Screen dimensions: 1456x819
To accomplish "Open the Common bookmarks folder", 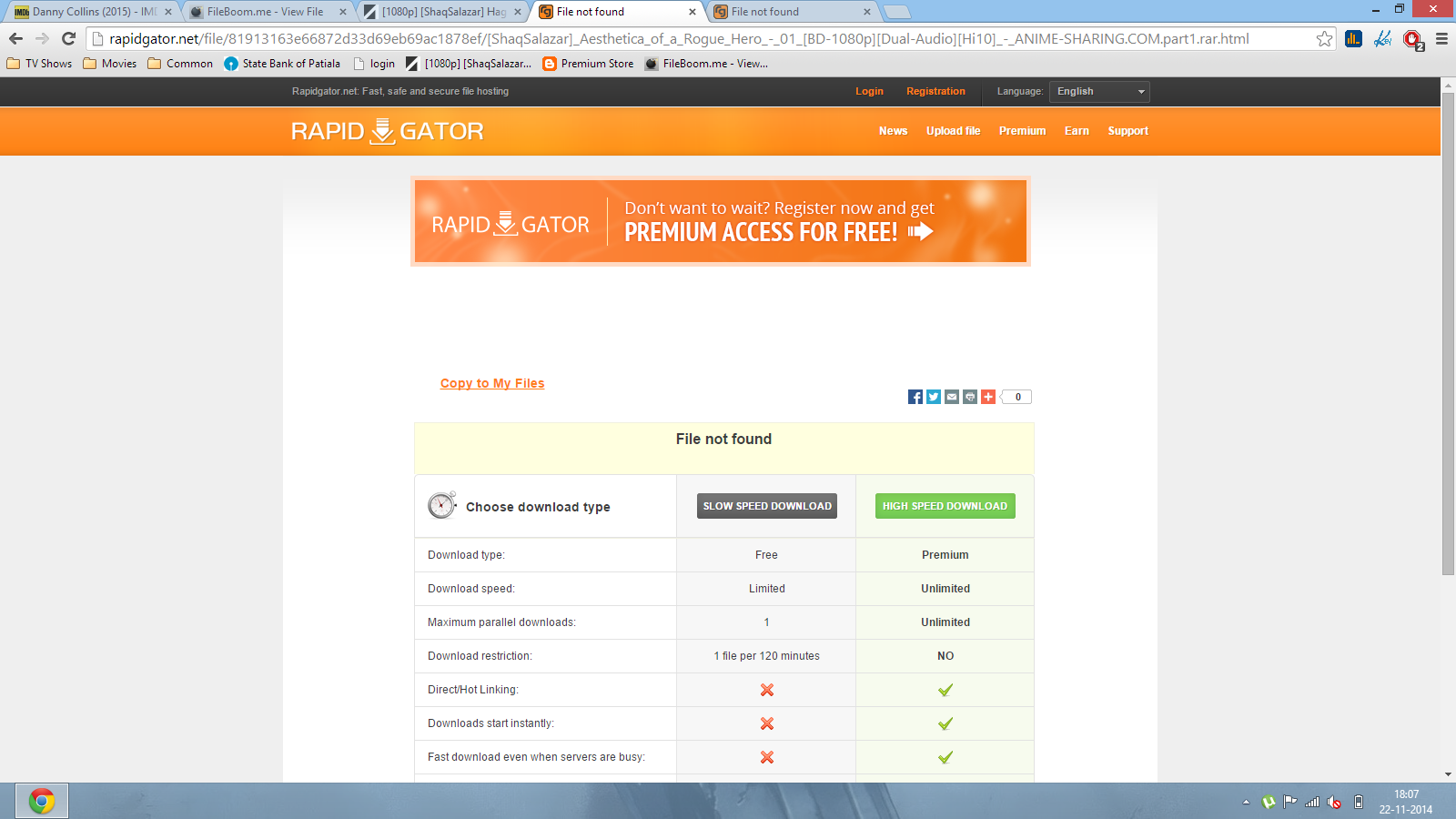I will (180, 64).
